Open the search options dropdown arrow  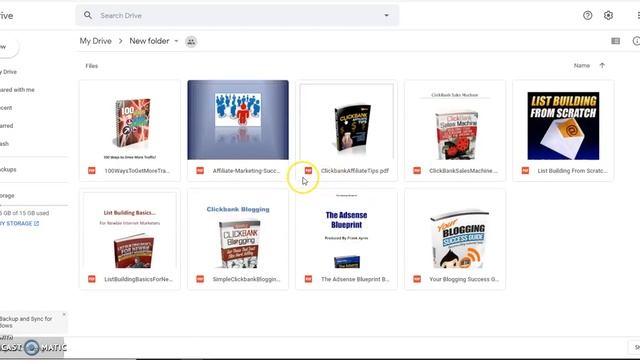point(386,16)
